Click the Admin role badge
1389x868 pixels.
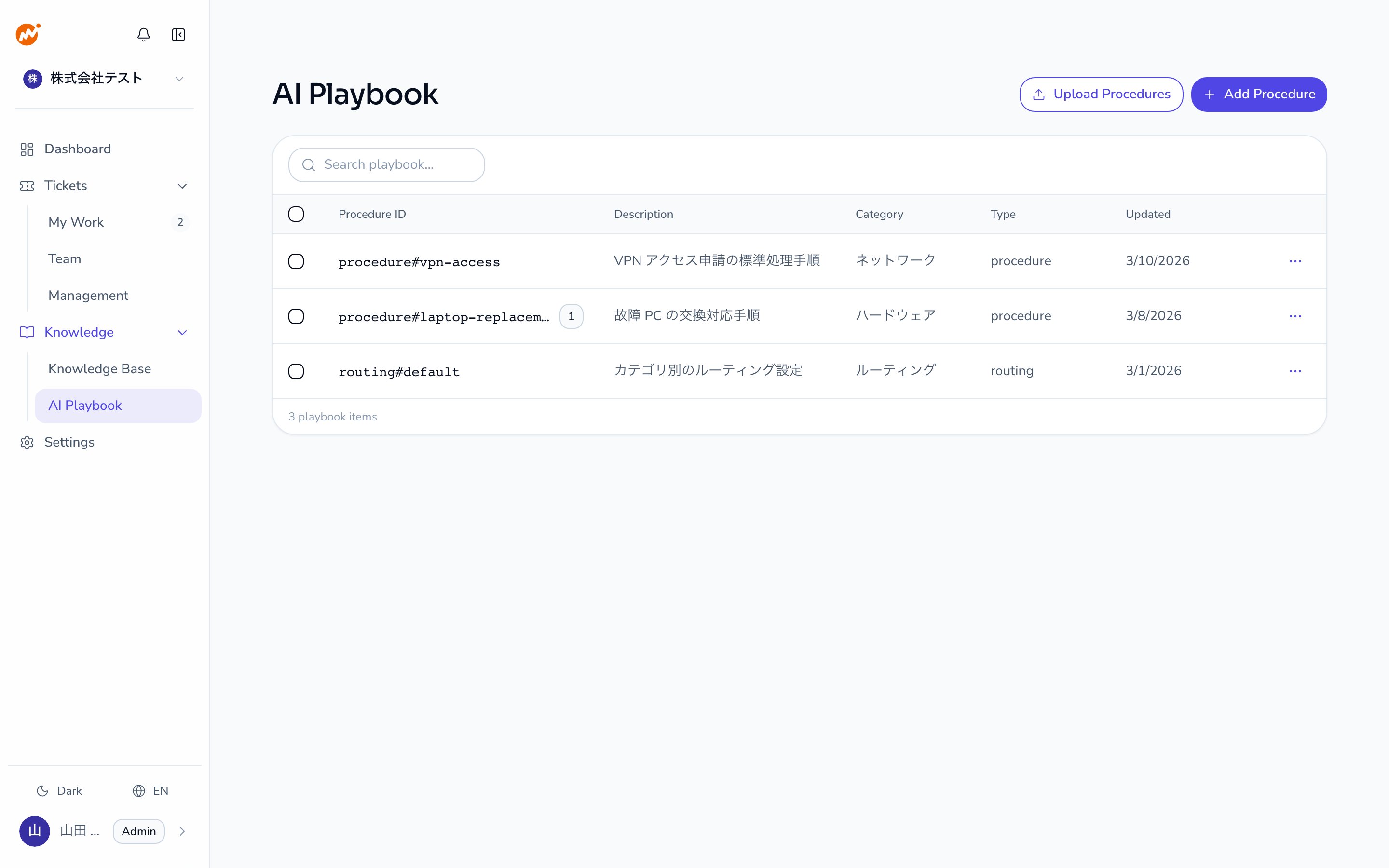click(139, 831)
